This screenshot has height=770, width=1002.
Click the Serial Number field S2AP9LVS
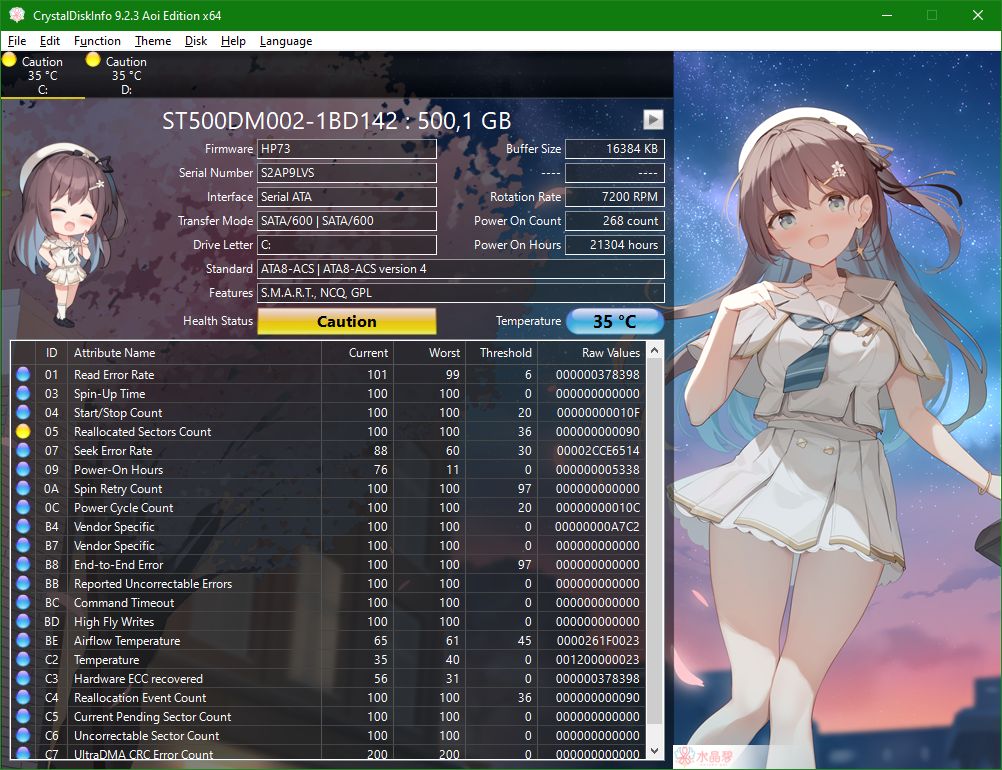(346, 173)
